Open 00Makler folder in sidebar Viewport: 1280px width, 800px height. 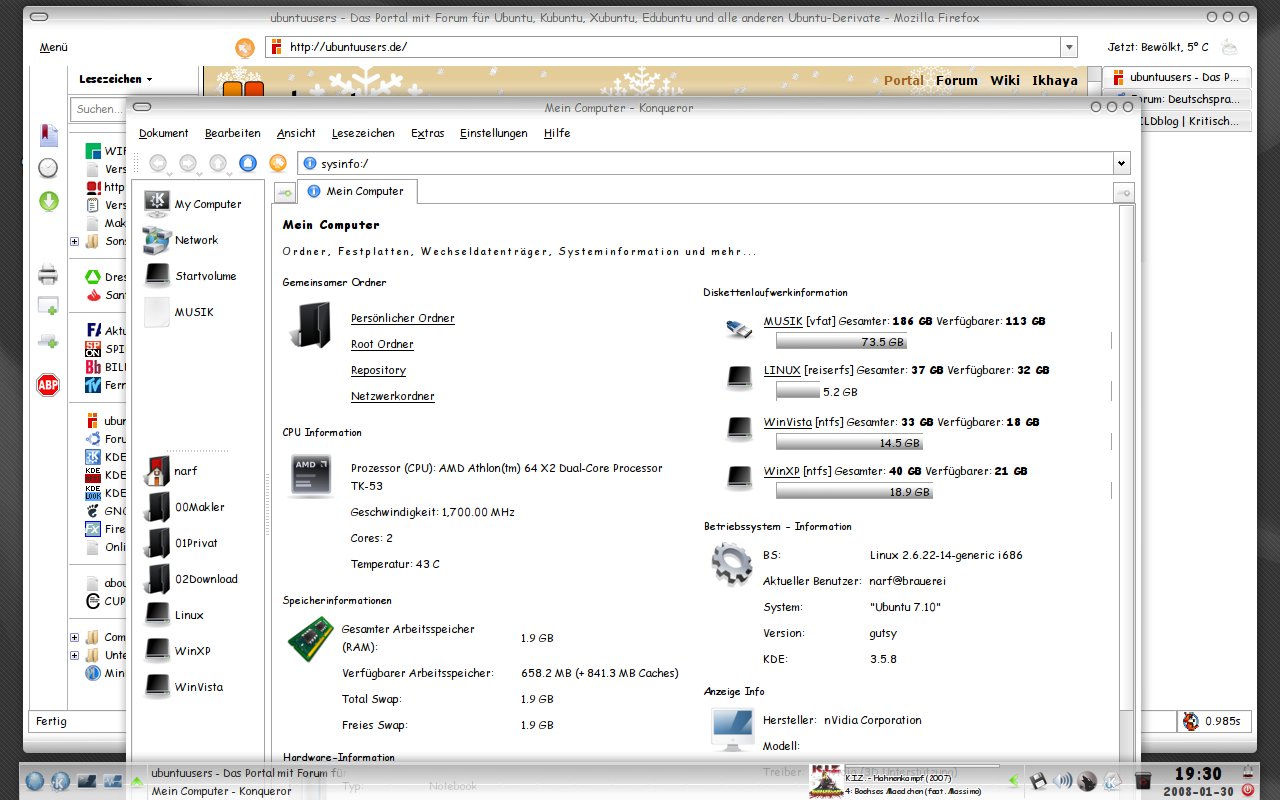coord(185,507)
